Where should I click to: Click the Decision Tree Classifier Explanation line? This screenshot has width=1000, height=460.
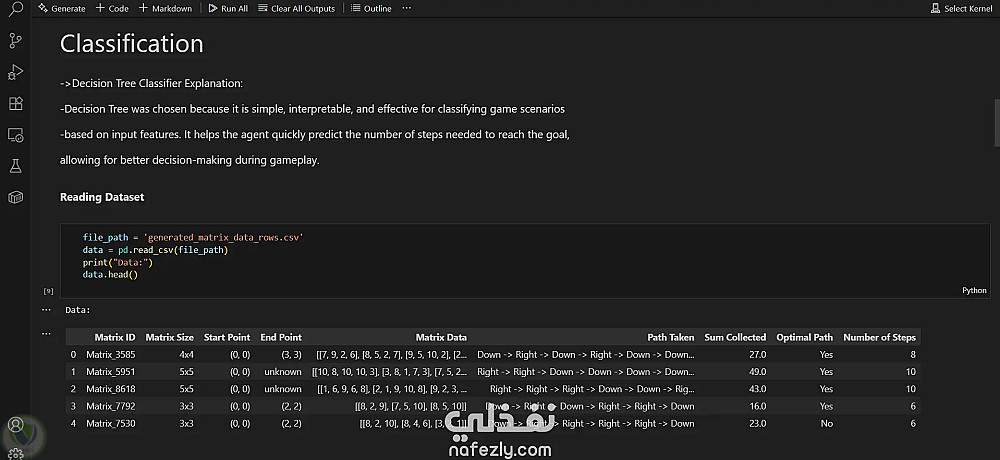[x=152, y=84]
